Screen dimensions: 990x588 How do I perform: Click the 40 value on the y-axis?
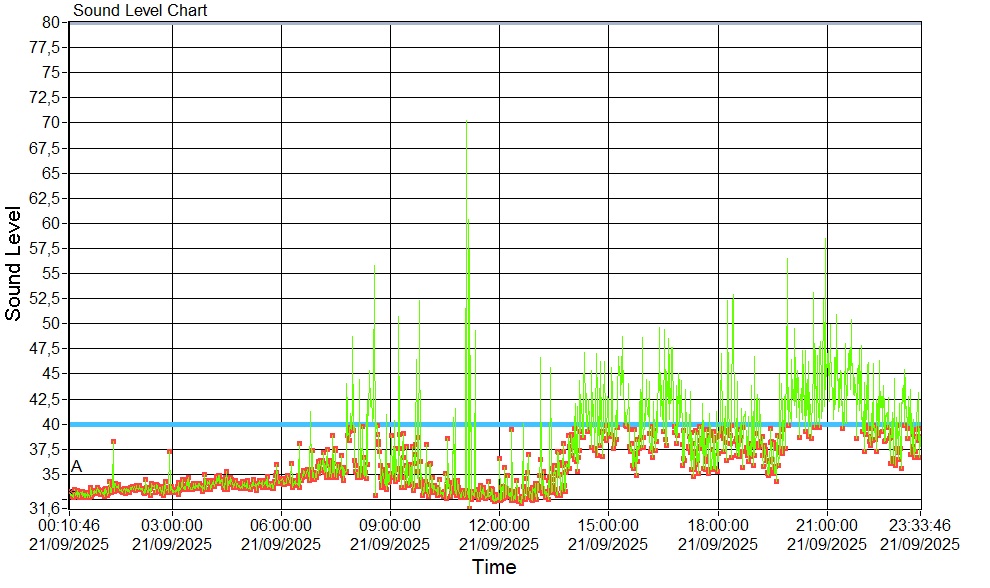[52, 424]
